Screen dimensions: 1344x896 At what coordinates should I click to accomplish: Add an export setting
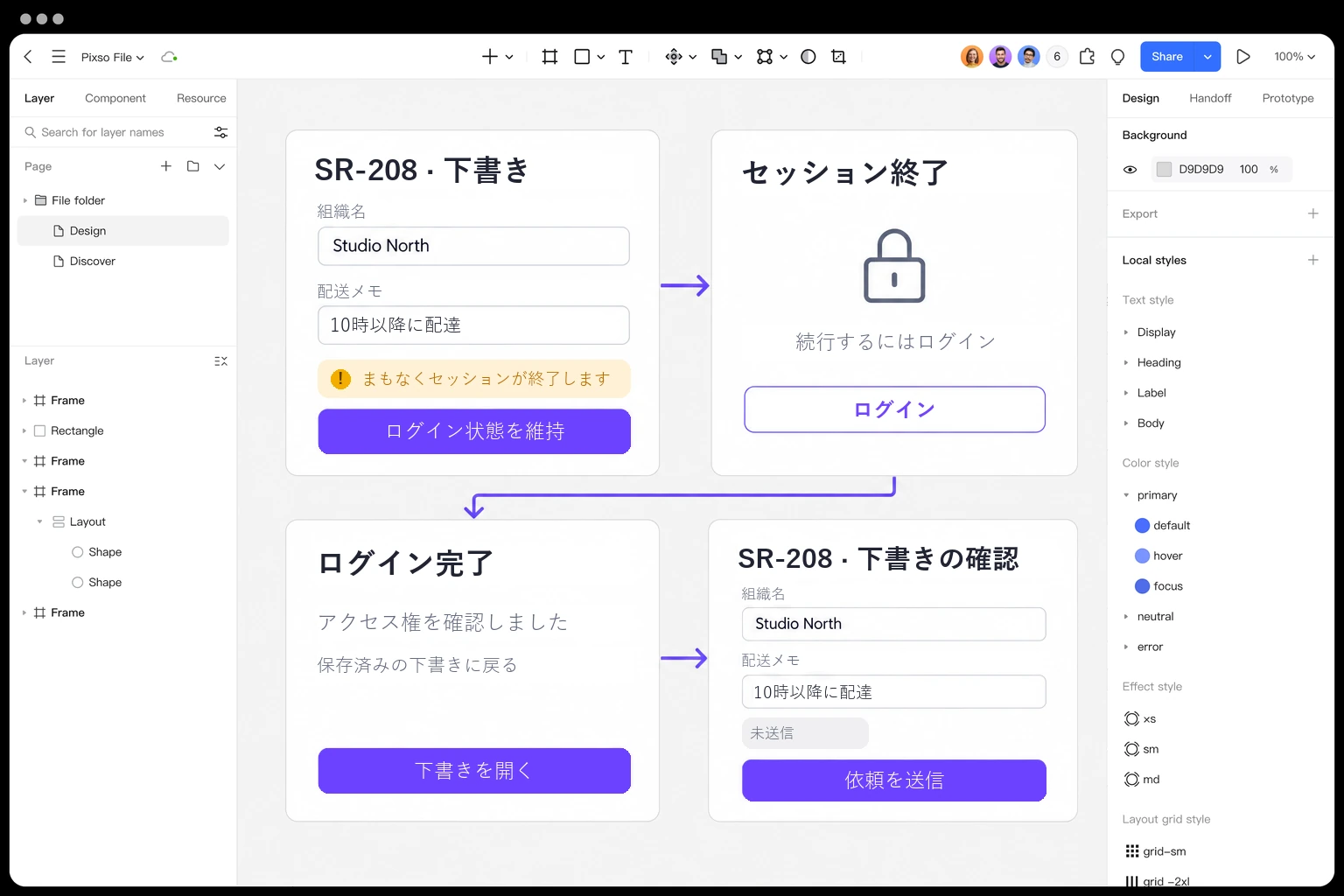(1312, 213)
